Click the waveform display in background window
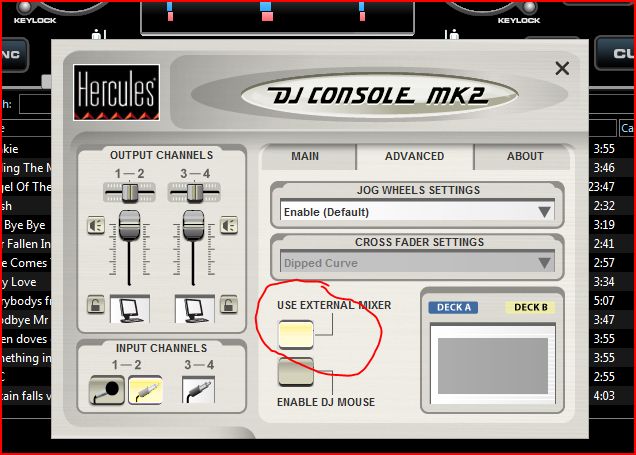 [x=277, y=17]
